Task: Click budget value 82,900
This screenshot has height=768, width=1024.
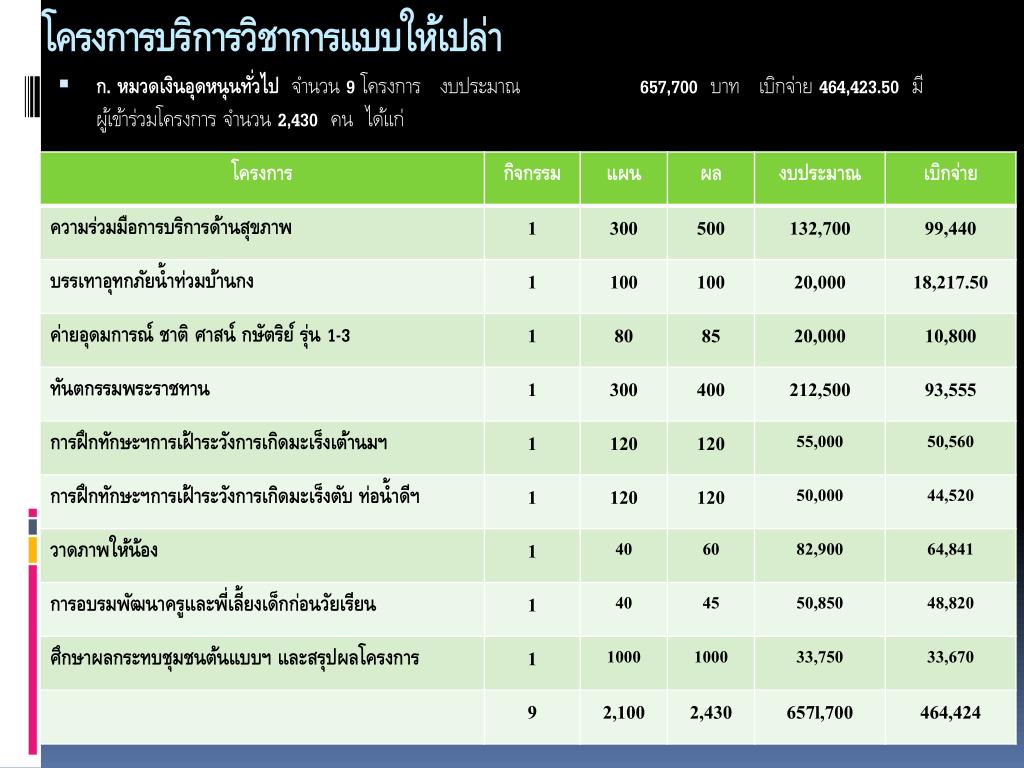Action: pyautogui.click(x=820, y=549)
